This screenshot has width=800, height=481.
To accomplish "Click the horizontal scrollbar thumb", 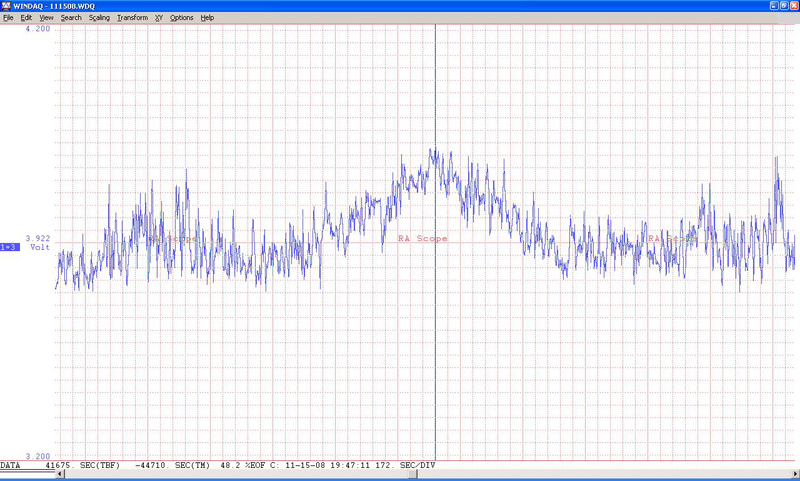I will [x=413, y=474].
